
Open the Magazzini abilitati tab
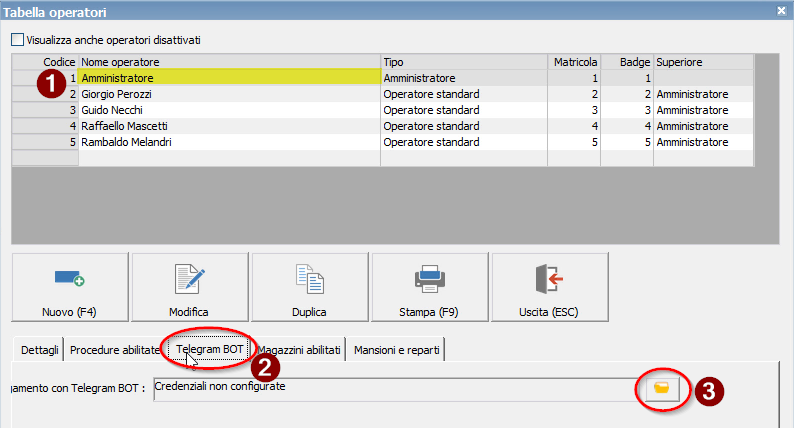(x=299, y=350)
